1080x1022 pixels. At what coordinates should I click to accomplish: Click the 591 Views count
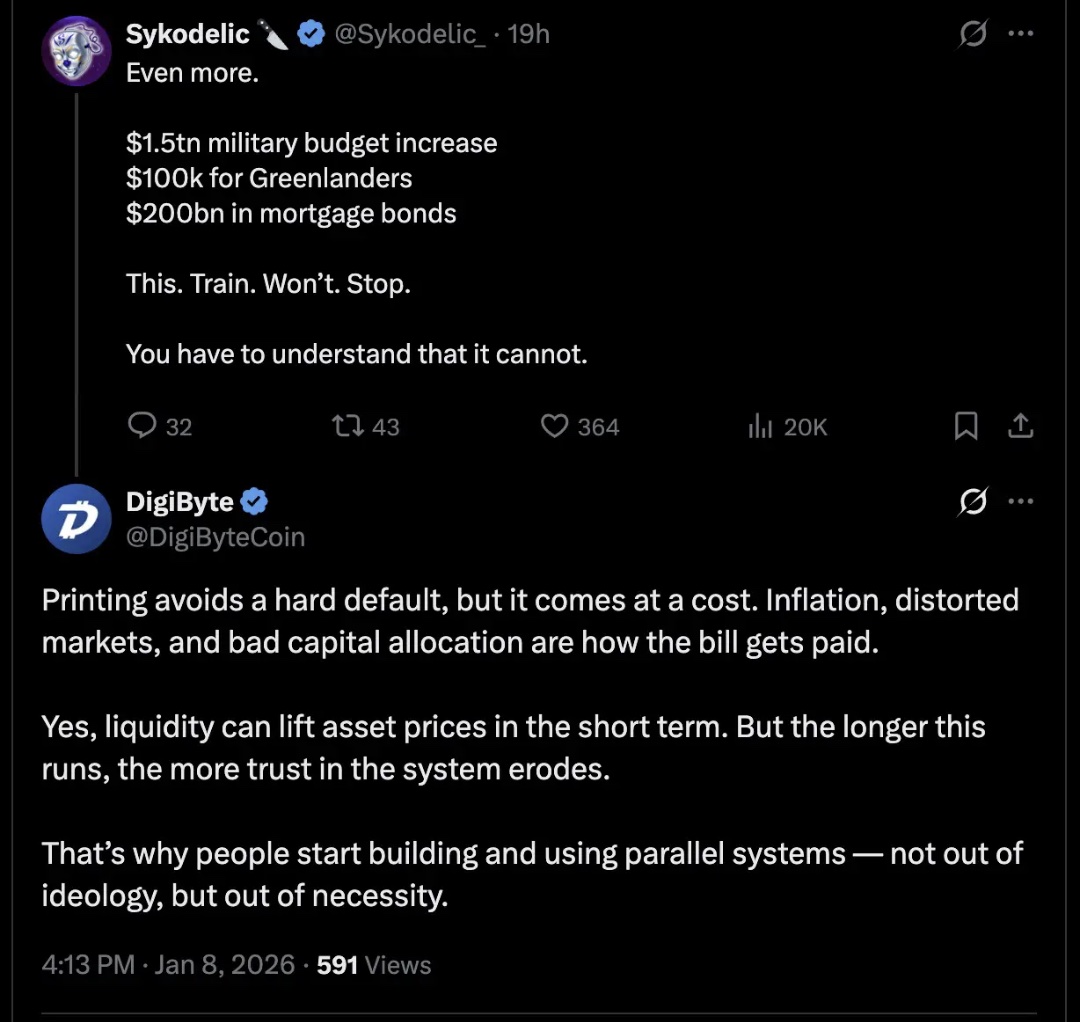coord(374,965)
